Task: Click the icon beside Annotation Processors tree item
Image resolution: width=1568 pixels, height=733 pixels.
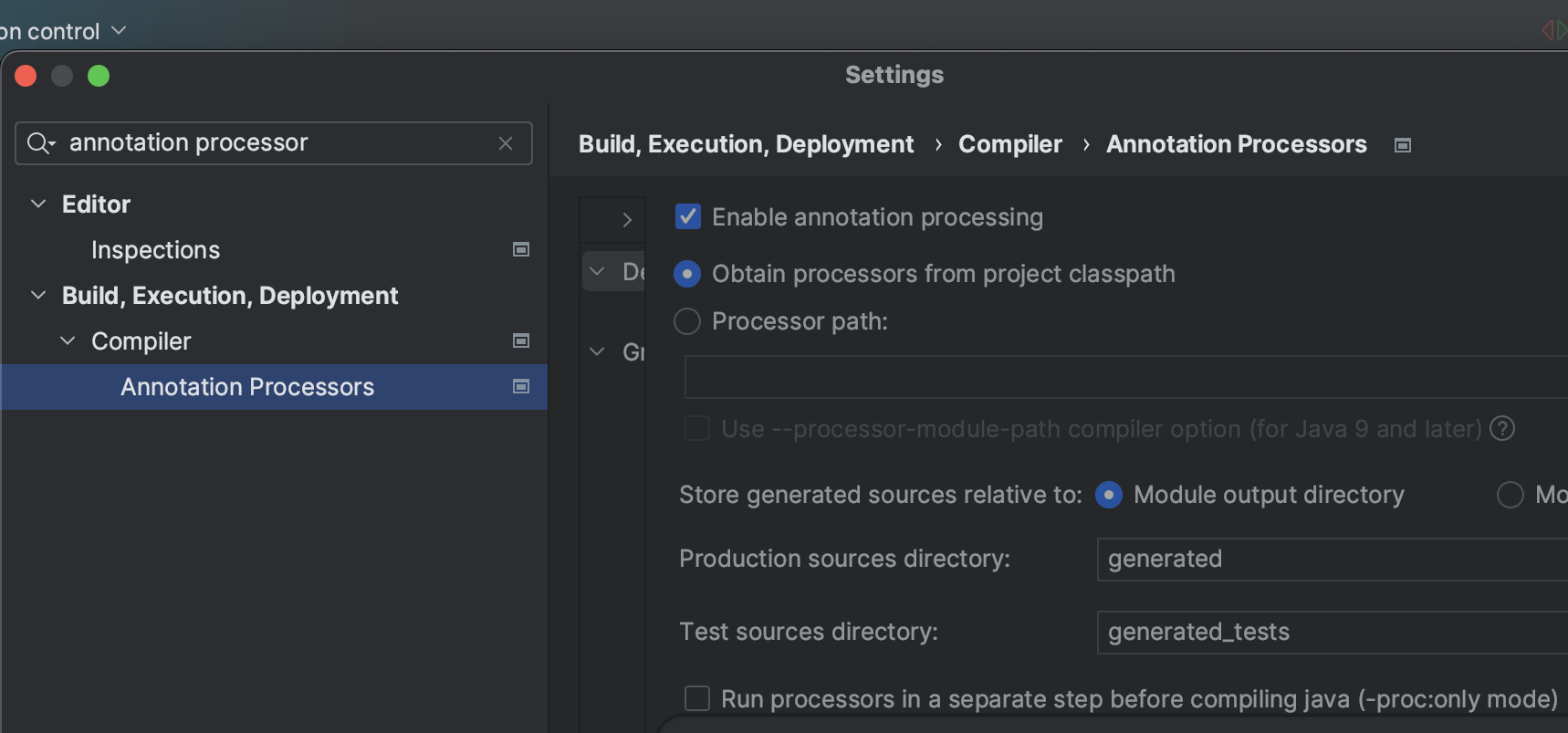Action: coord(521,386)
